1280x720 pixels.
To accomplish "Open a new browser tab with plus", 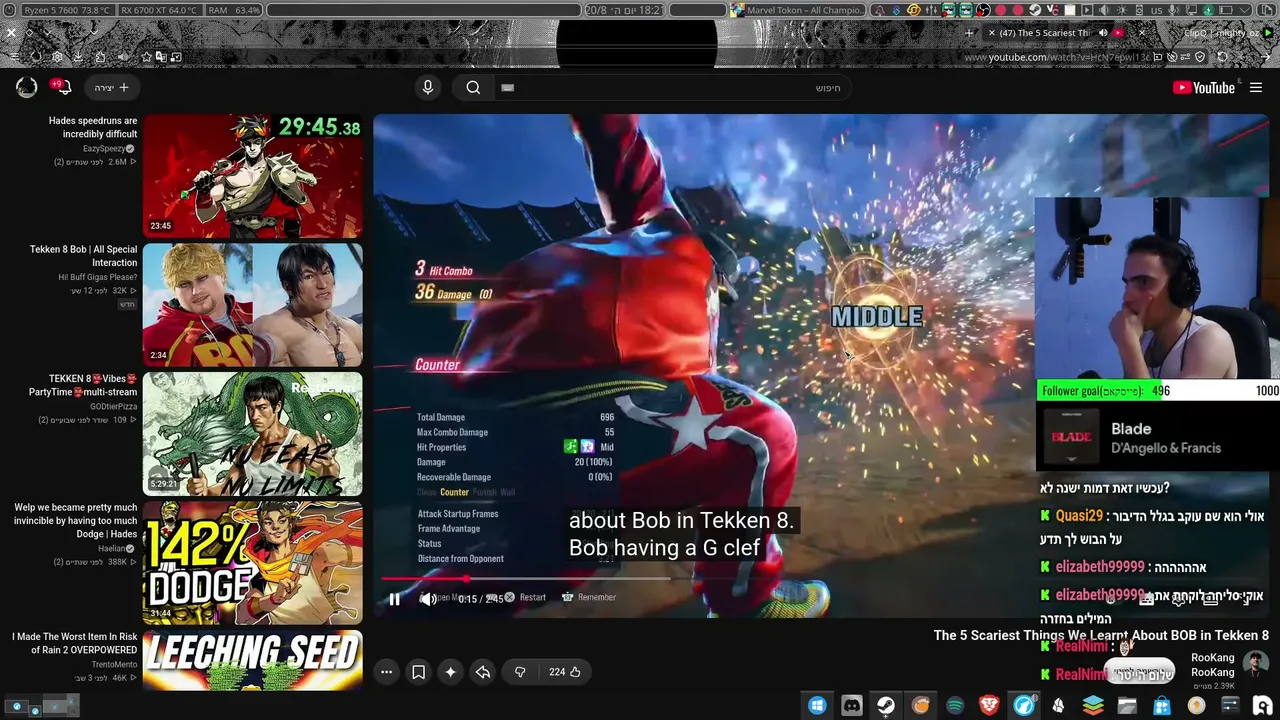I will coord(969,33).
